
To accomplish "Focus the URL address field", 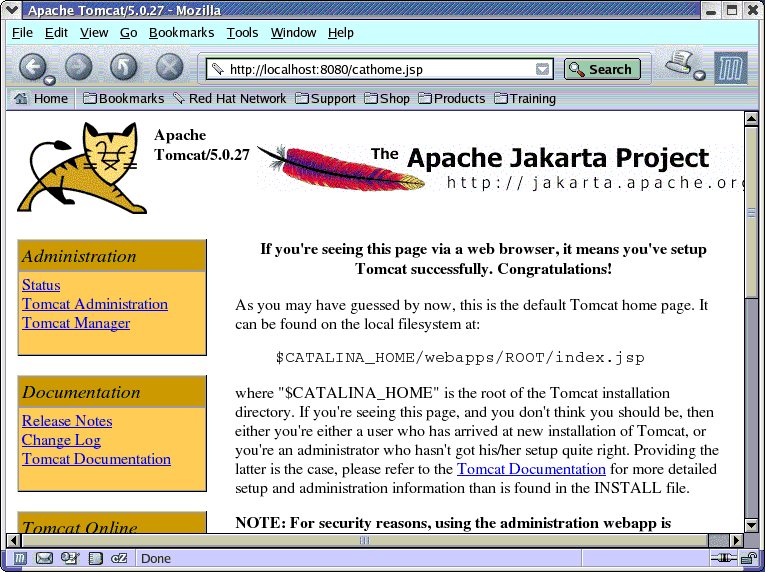I will tap(381, 69).
